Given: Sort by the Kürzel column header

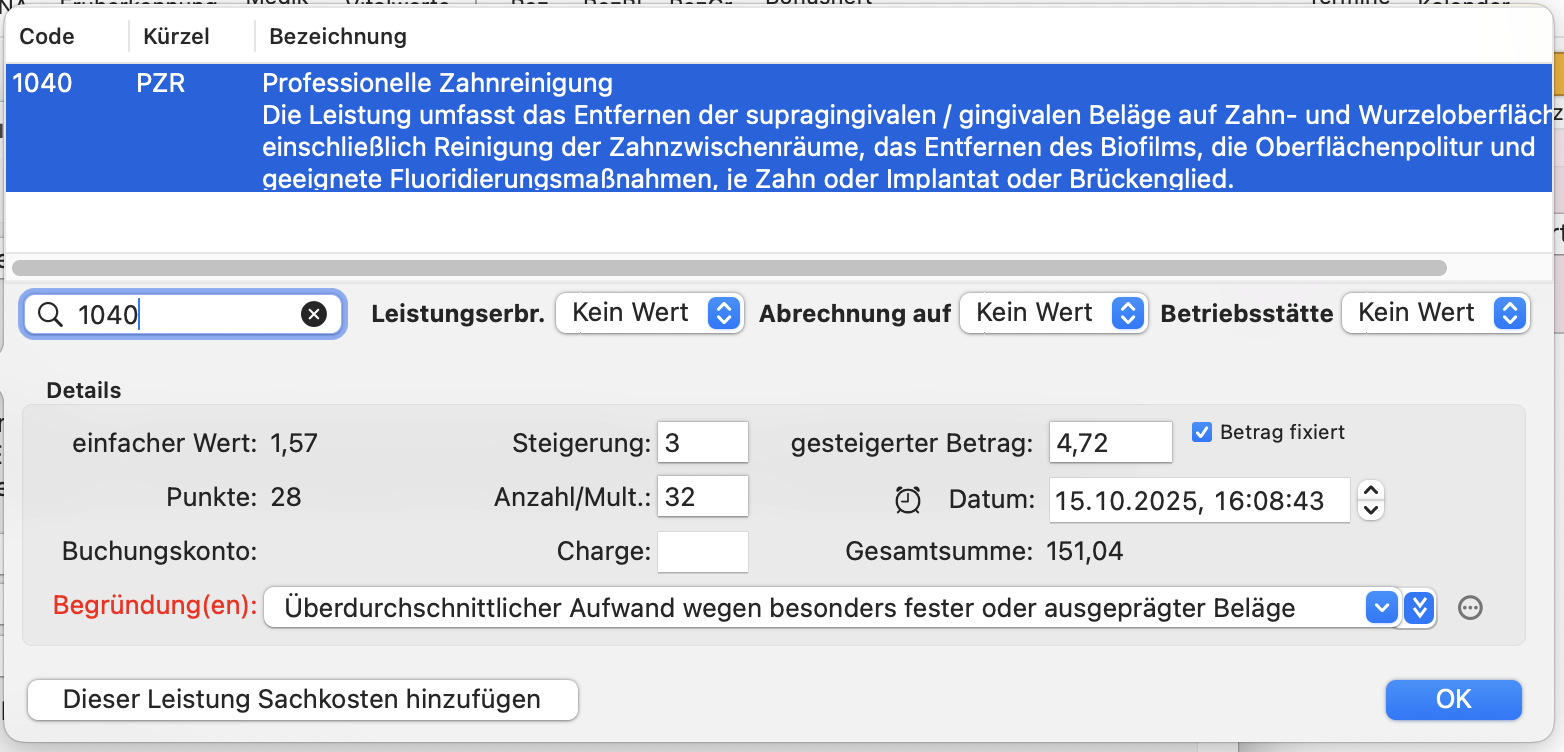Looking at the screenshot, I should click(x=176, y=37).
